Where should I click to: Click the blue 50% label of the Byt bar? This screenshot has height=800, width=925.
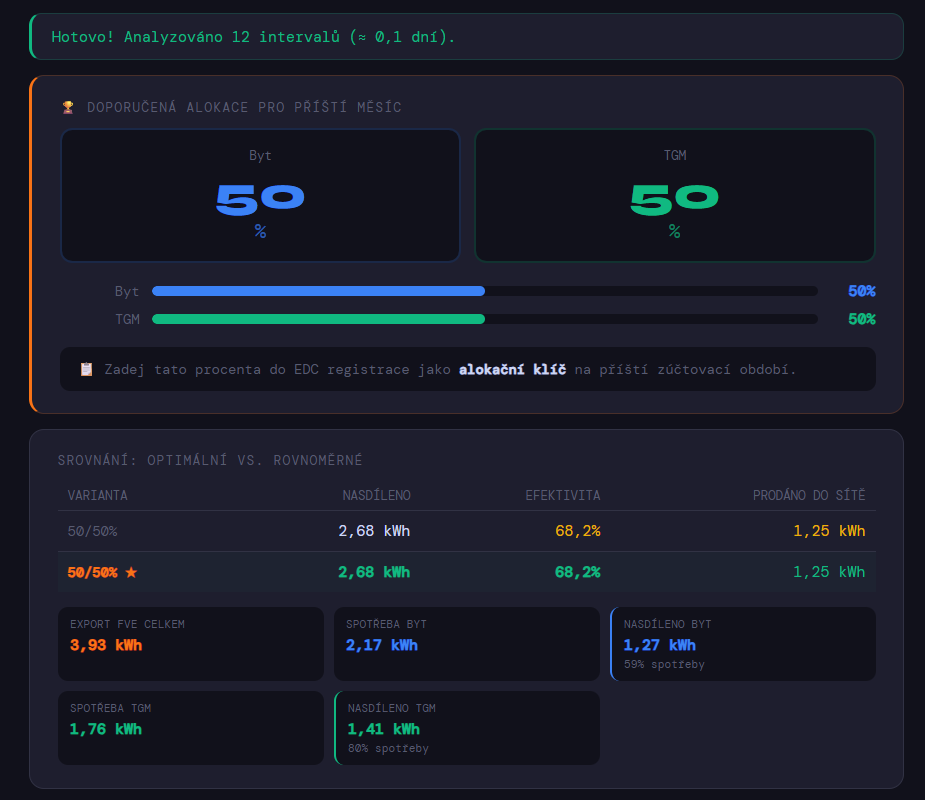coord(861,291)
